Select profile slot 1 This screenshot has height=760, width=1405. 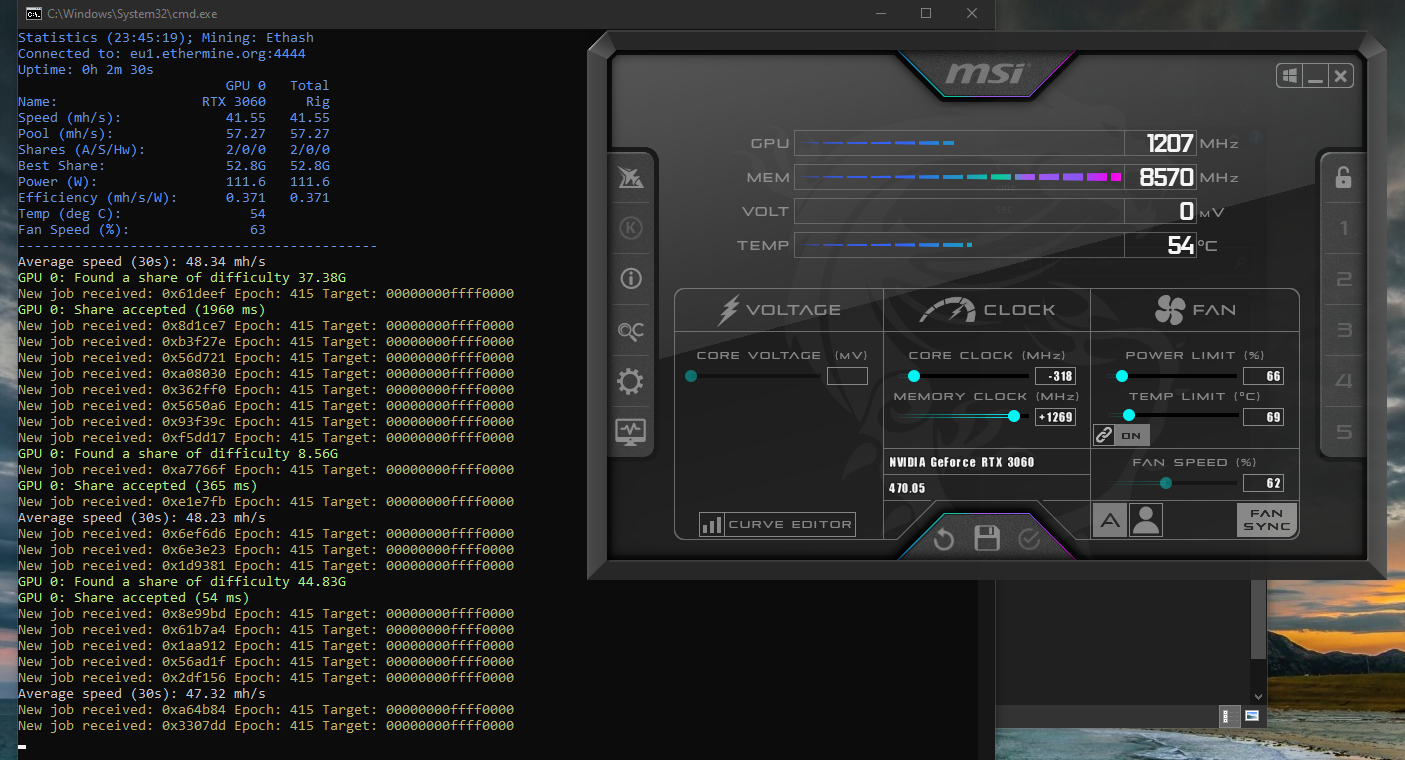(x=1343, y=229)
